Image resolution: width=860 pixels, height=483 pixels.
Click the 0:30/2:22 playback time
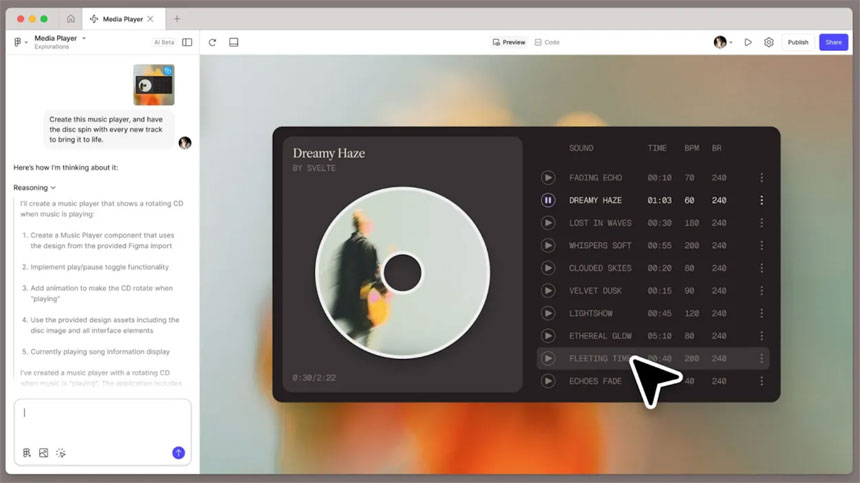[314, 378]
